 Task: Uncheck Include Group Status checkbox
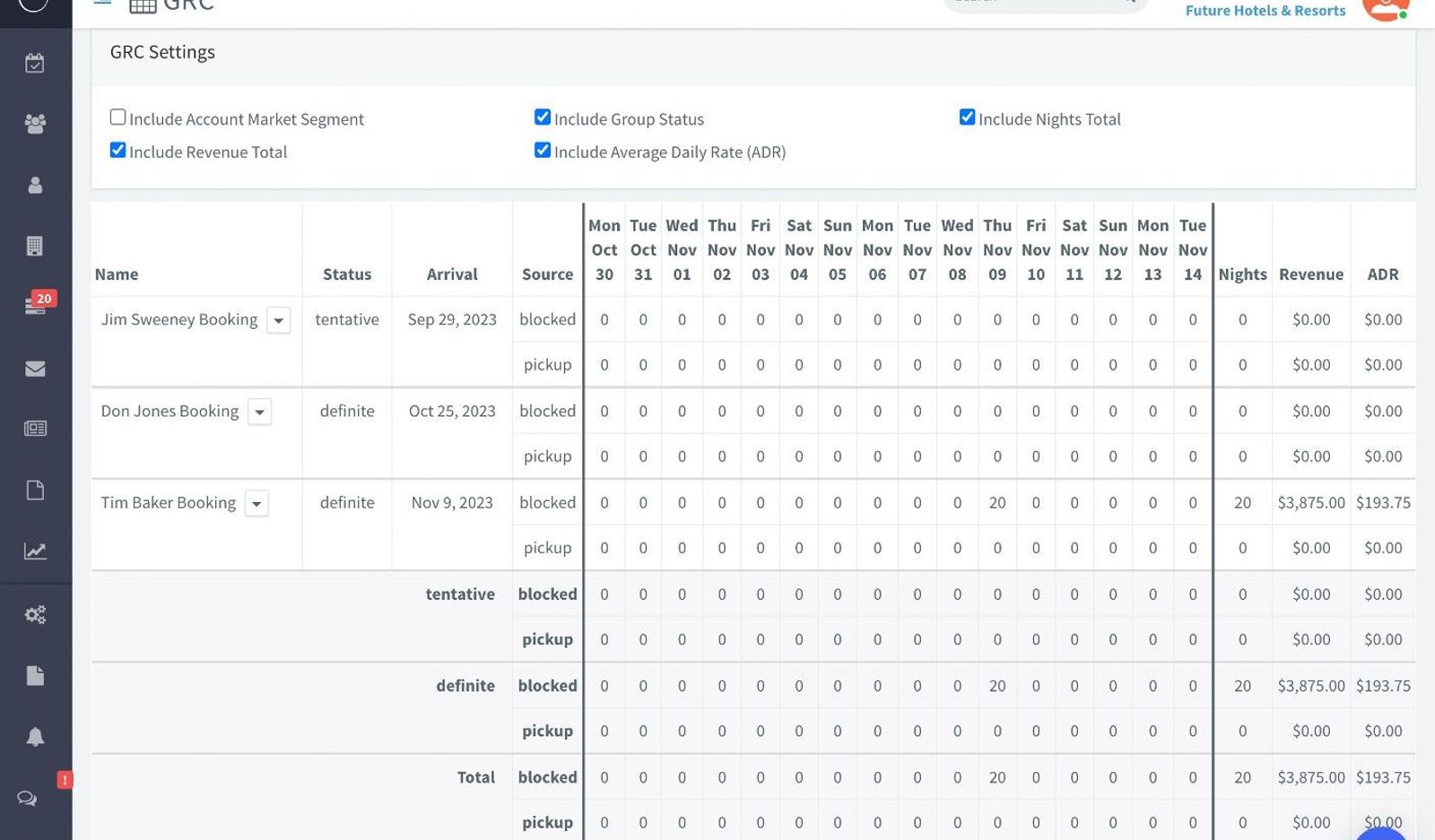tap(543, 117)
